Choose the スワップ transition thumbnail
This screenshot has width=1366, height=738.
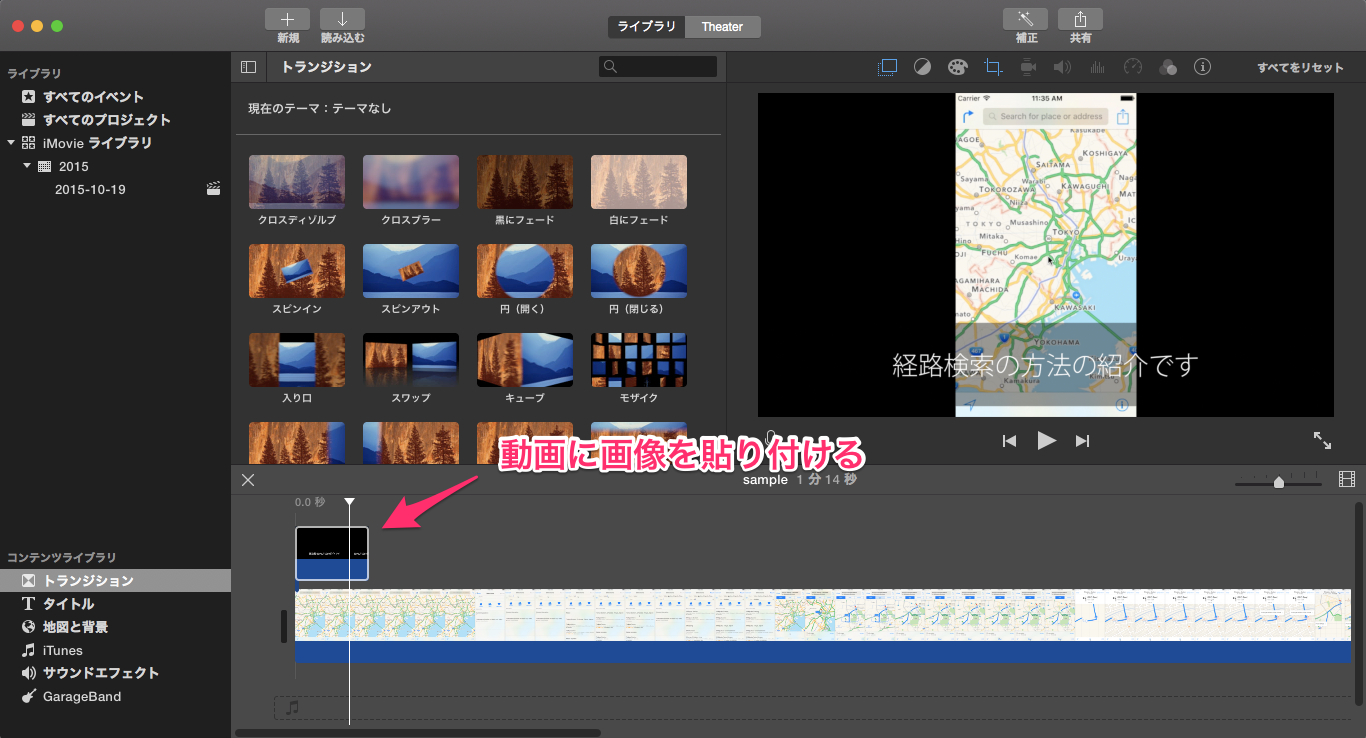(x=411, y=360)
